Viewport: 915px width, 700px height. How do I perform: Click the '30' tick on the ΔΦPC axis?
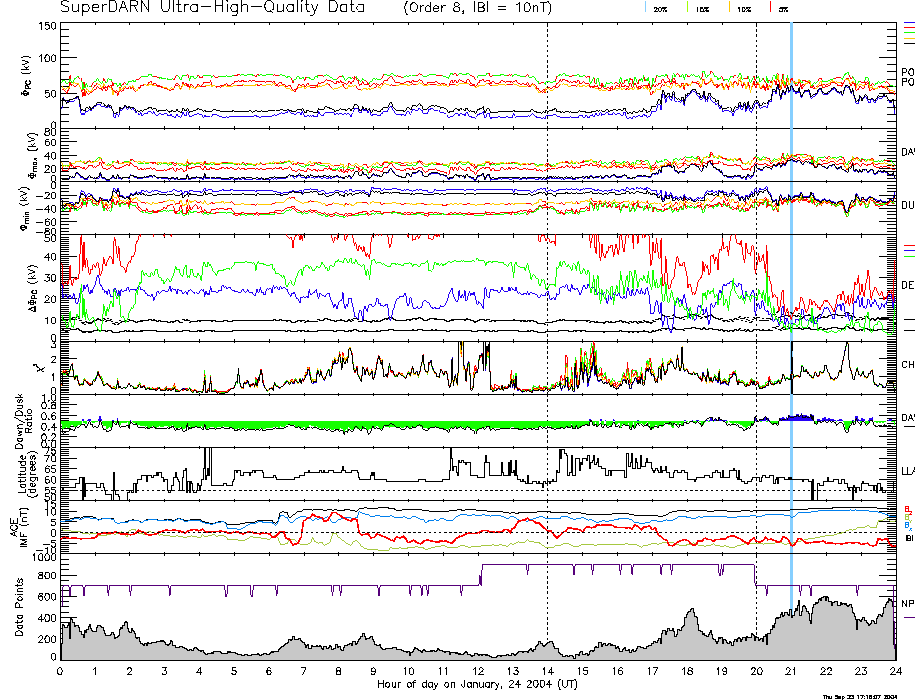coord(50,278)
